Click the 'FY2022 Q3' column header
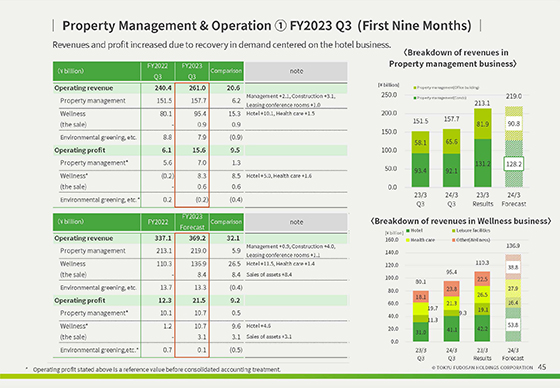 [x=158, y=71]
